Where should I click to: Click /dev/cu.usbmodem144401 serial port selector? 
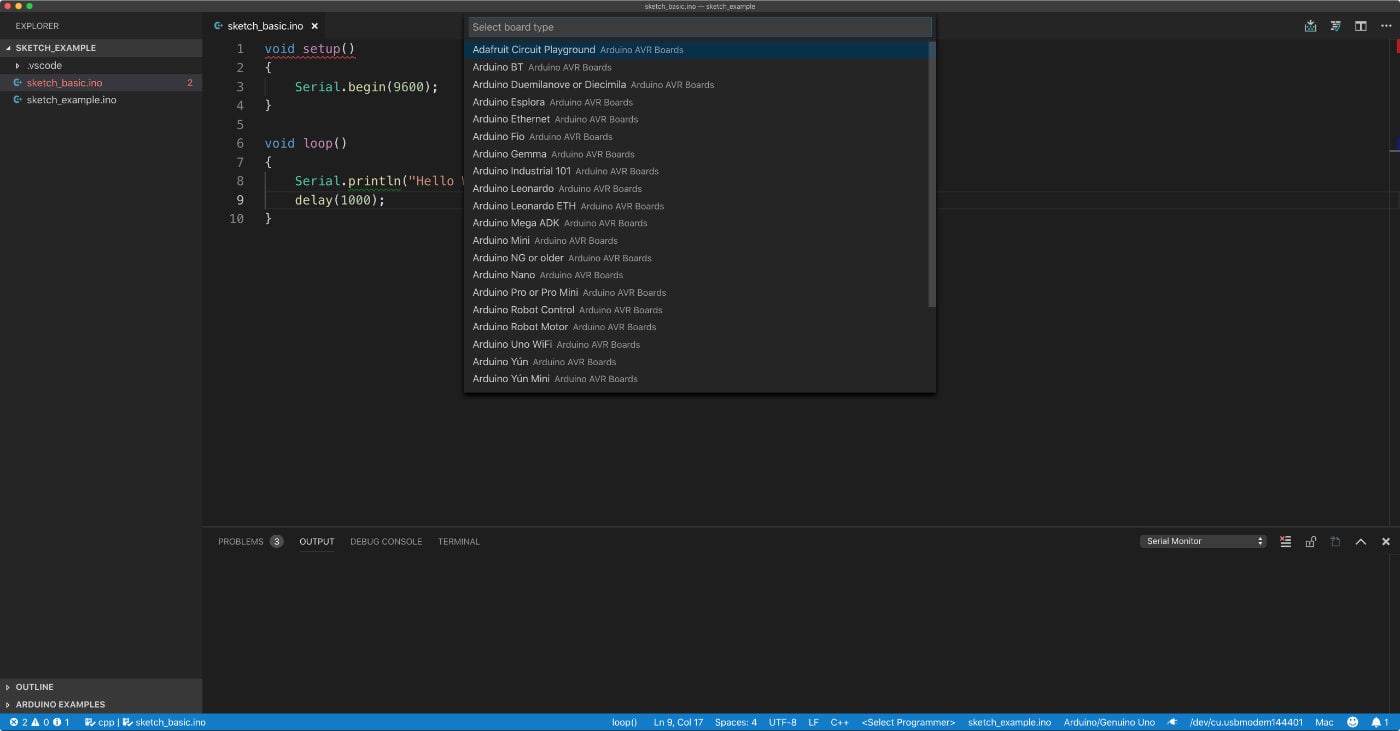click(x=1245, y=722)
